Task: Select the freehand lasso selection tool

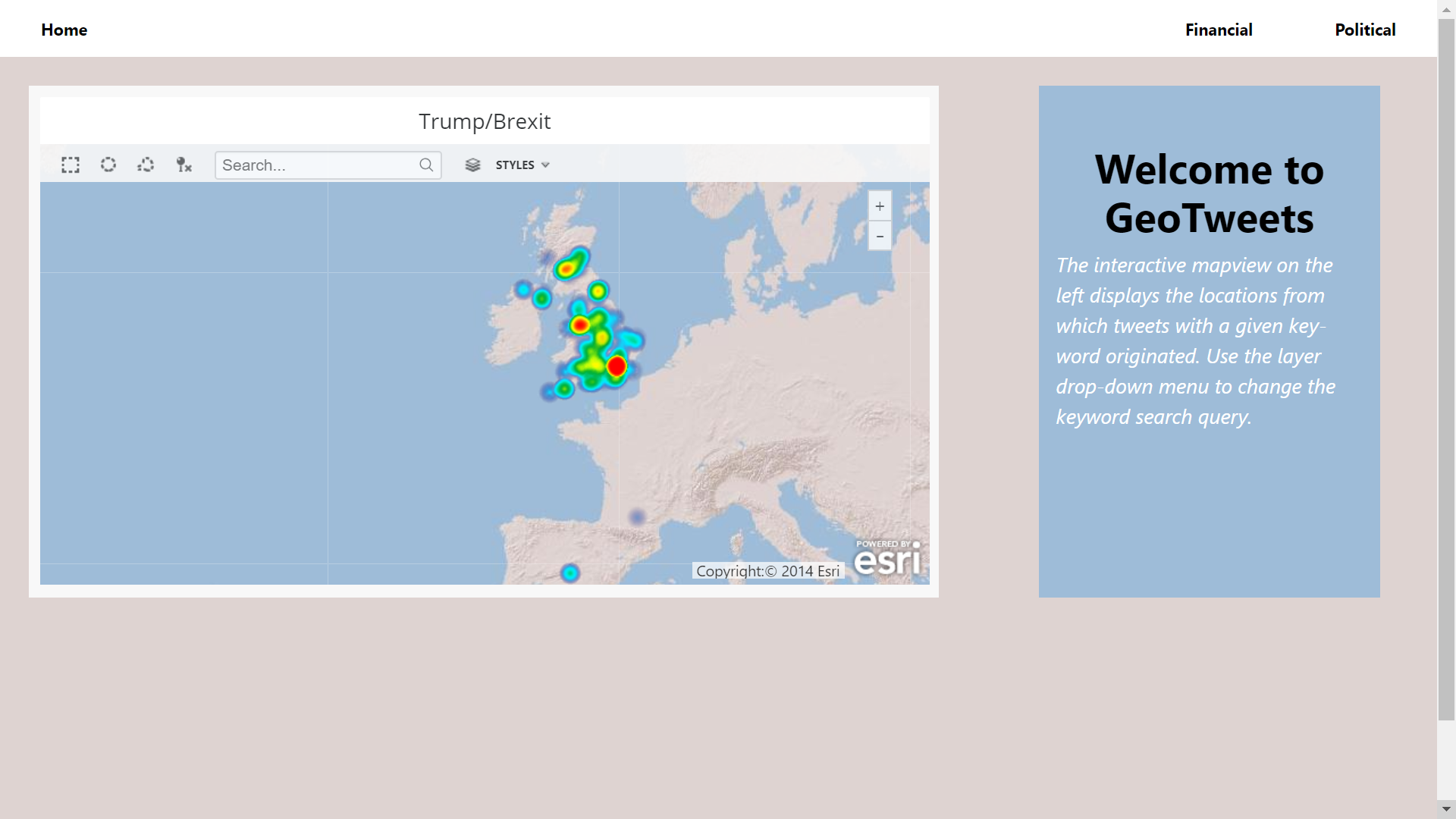Action: (x=146, y=165)
